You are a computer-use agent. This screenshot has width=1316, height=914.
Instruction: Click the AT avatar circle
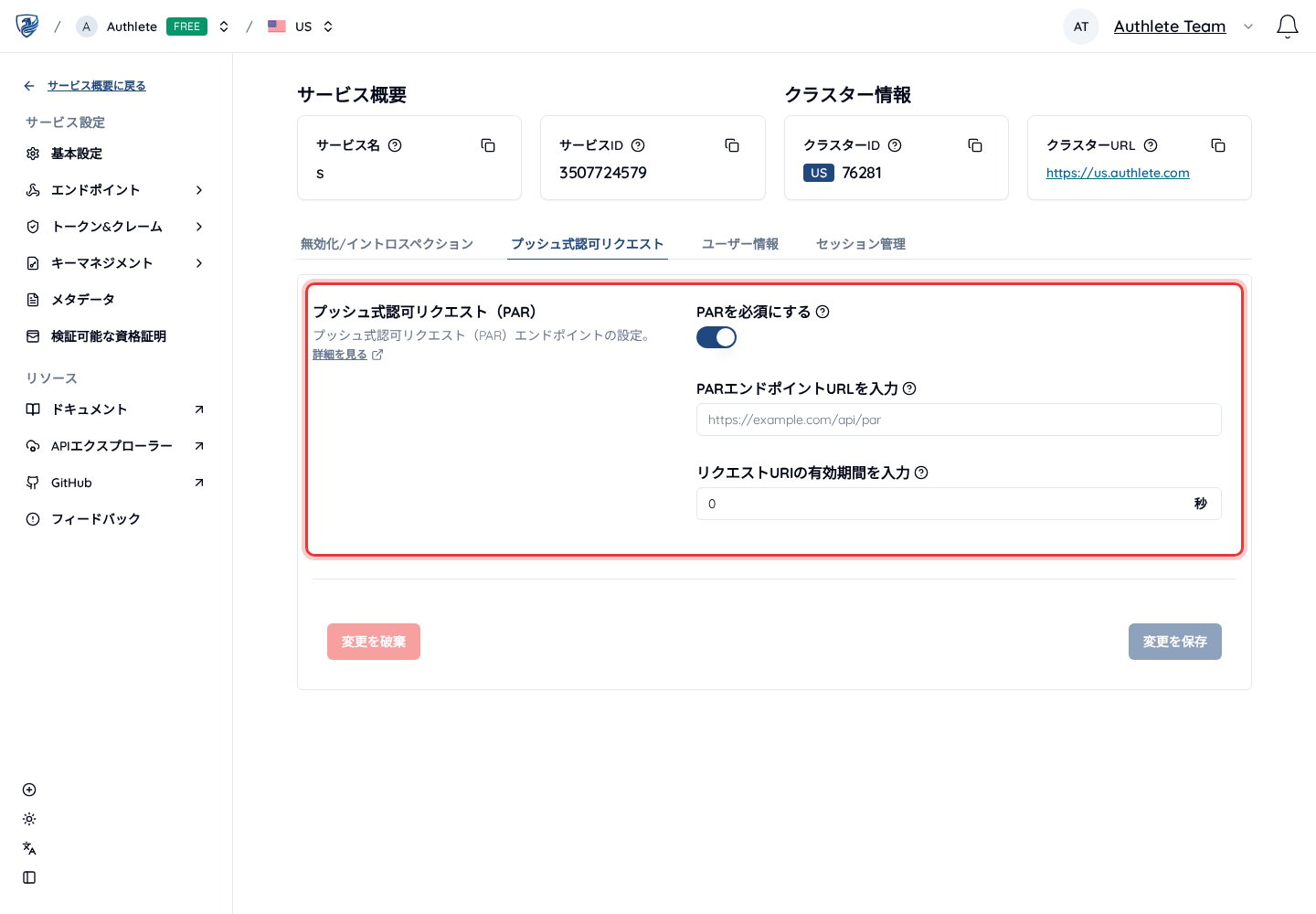[1081, 27]
